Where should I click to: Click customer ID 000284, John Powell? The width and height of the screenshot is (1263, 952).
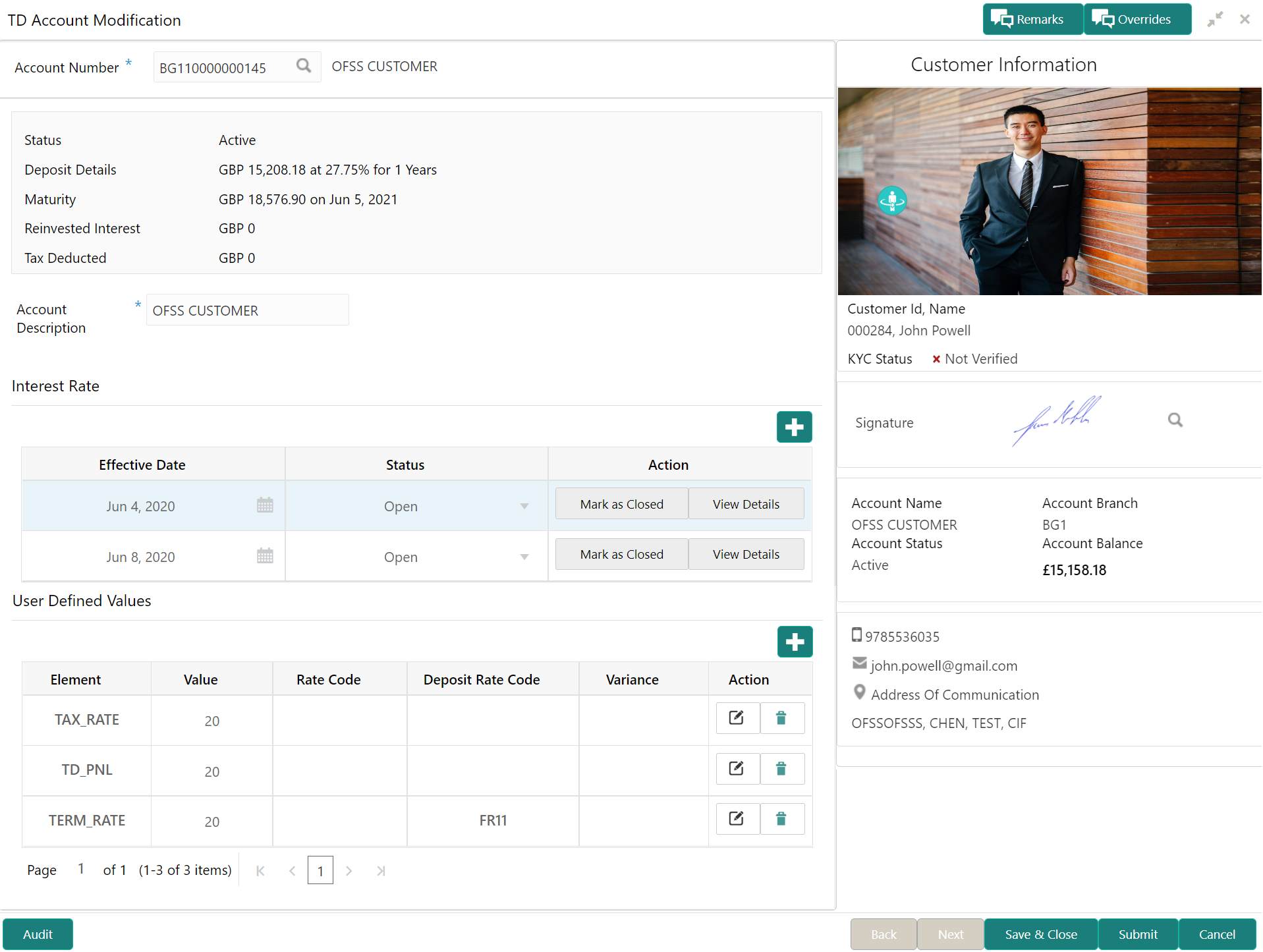pos(909,330)
